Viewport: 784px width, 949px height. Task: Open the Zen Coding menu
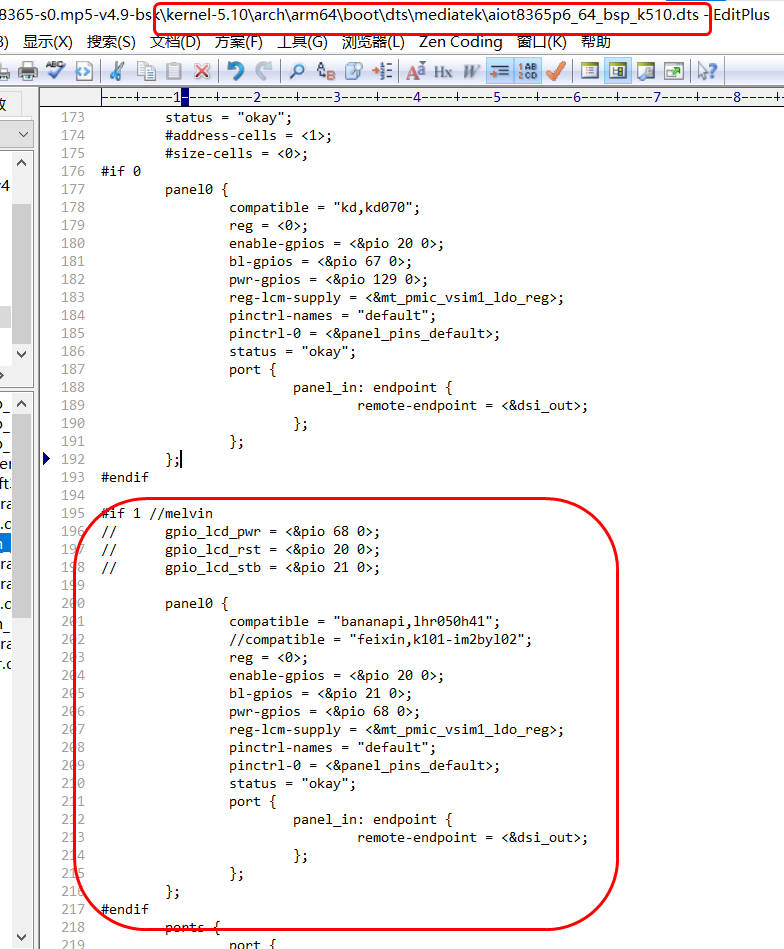point(460,42)
